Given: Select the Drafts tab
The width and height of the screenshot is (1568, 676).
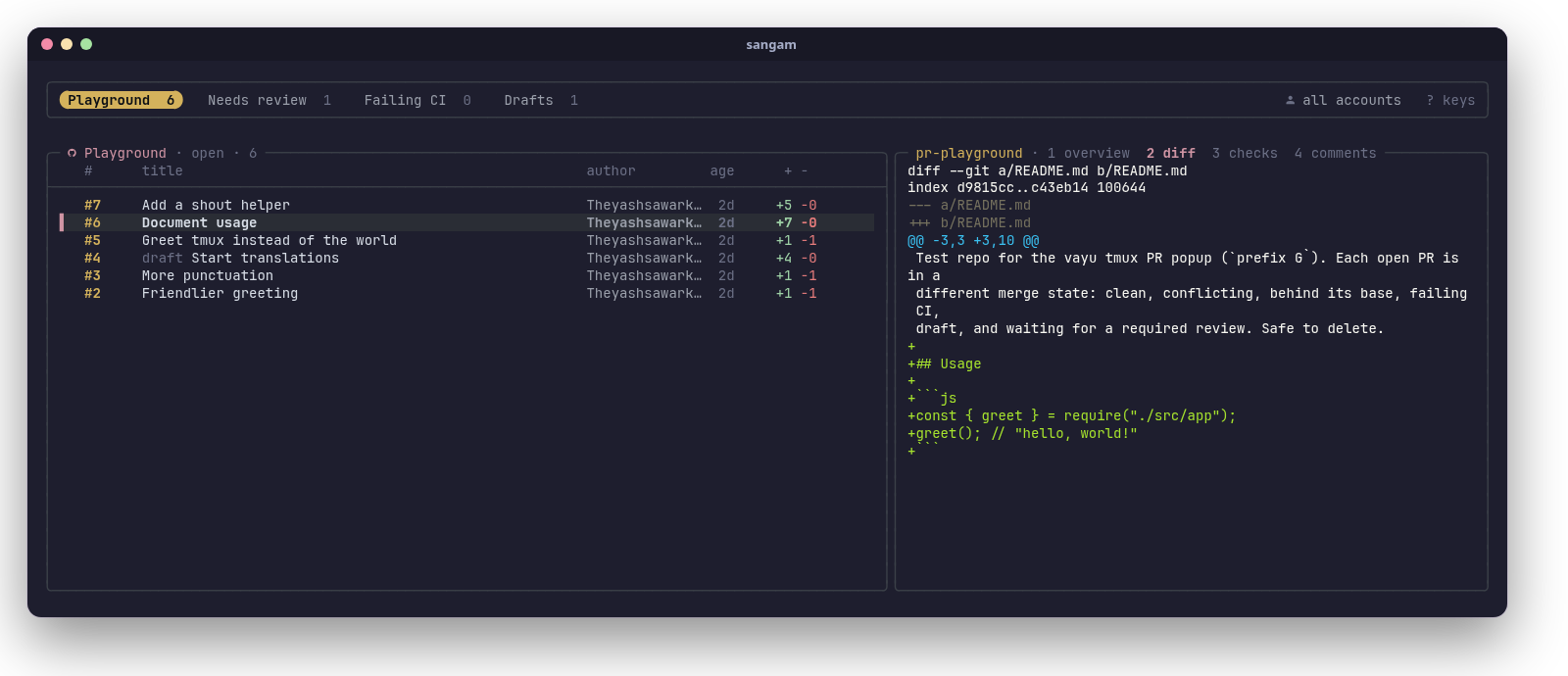Looking at the screenshot, I should pyautogui.click(x=541, y=100).
